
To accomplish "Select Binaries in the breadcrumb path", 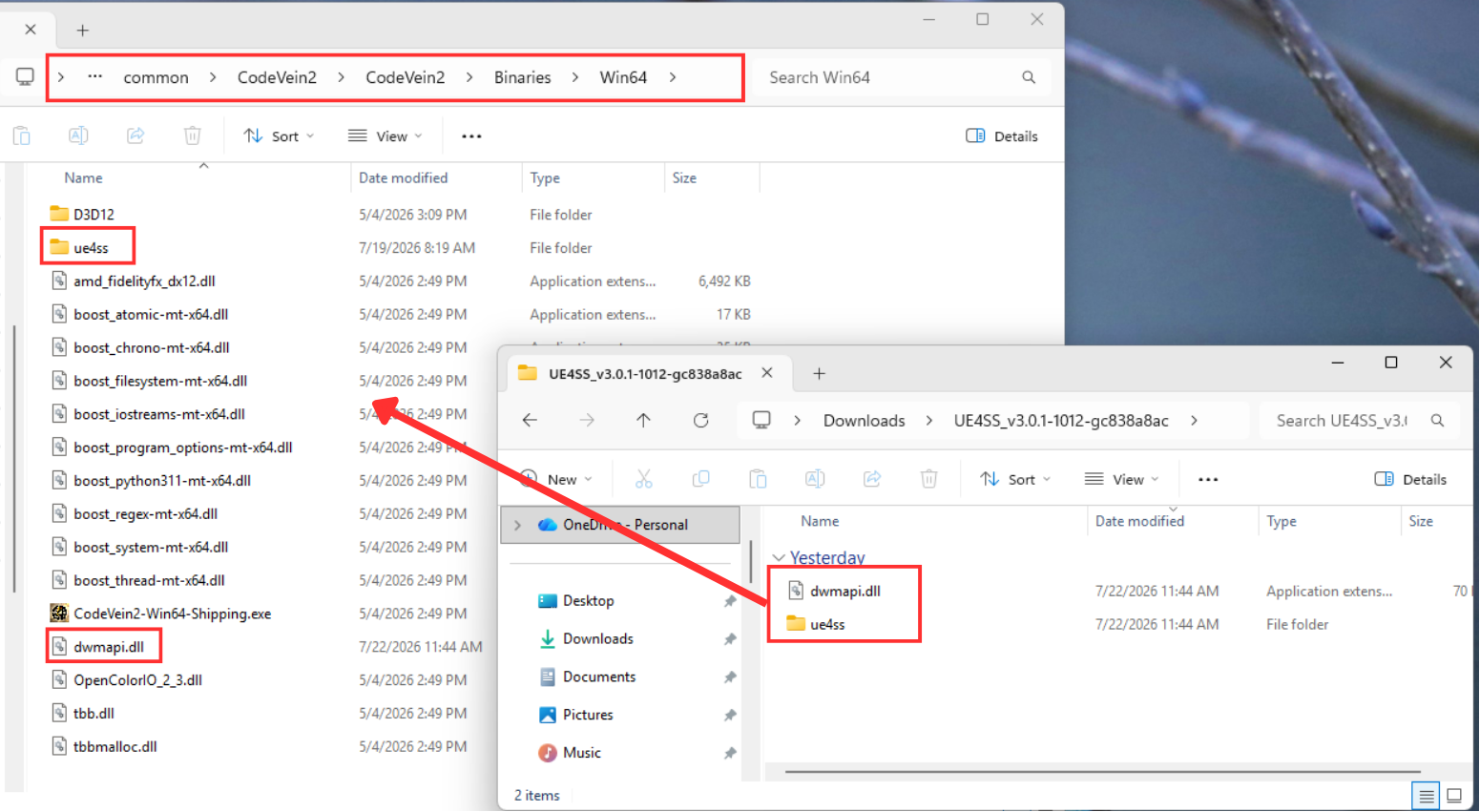I will coord(523,77).
